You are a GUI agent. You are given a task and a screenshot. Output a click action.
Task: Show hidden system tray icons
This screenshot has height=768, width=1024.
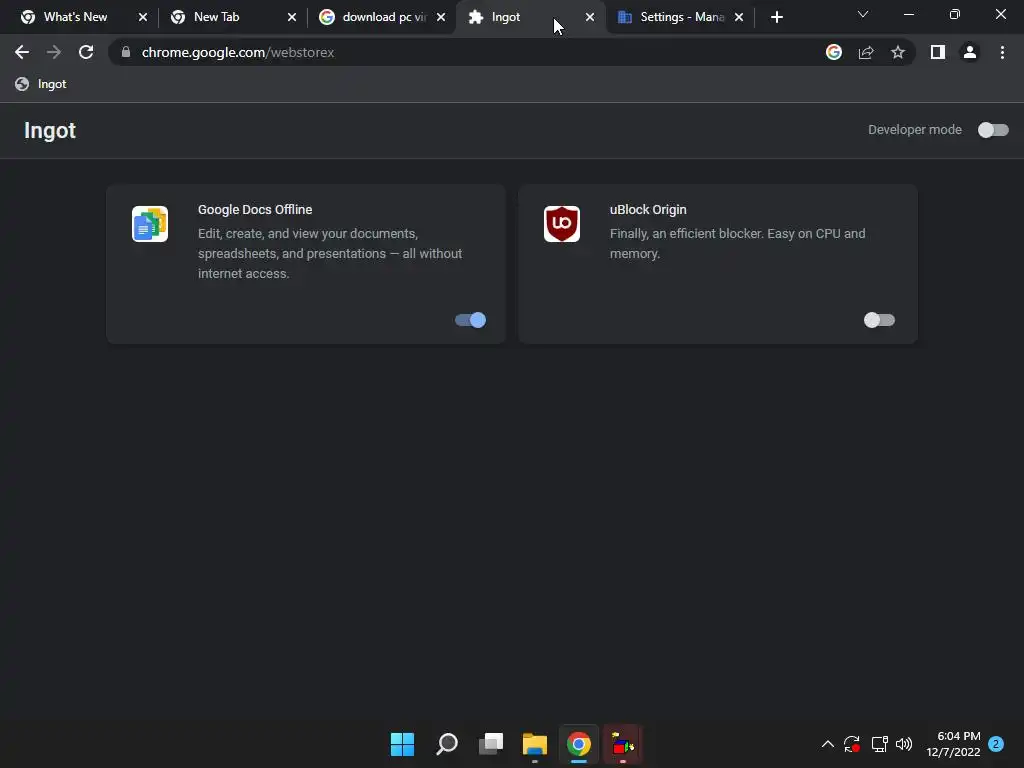click(827, 744)
